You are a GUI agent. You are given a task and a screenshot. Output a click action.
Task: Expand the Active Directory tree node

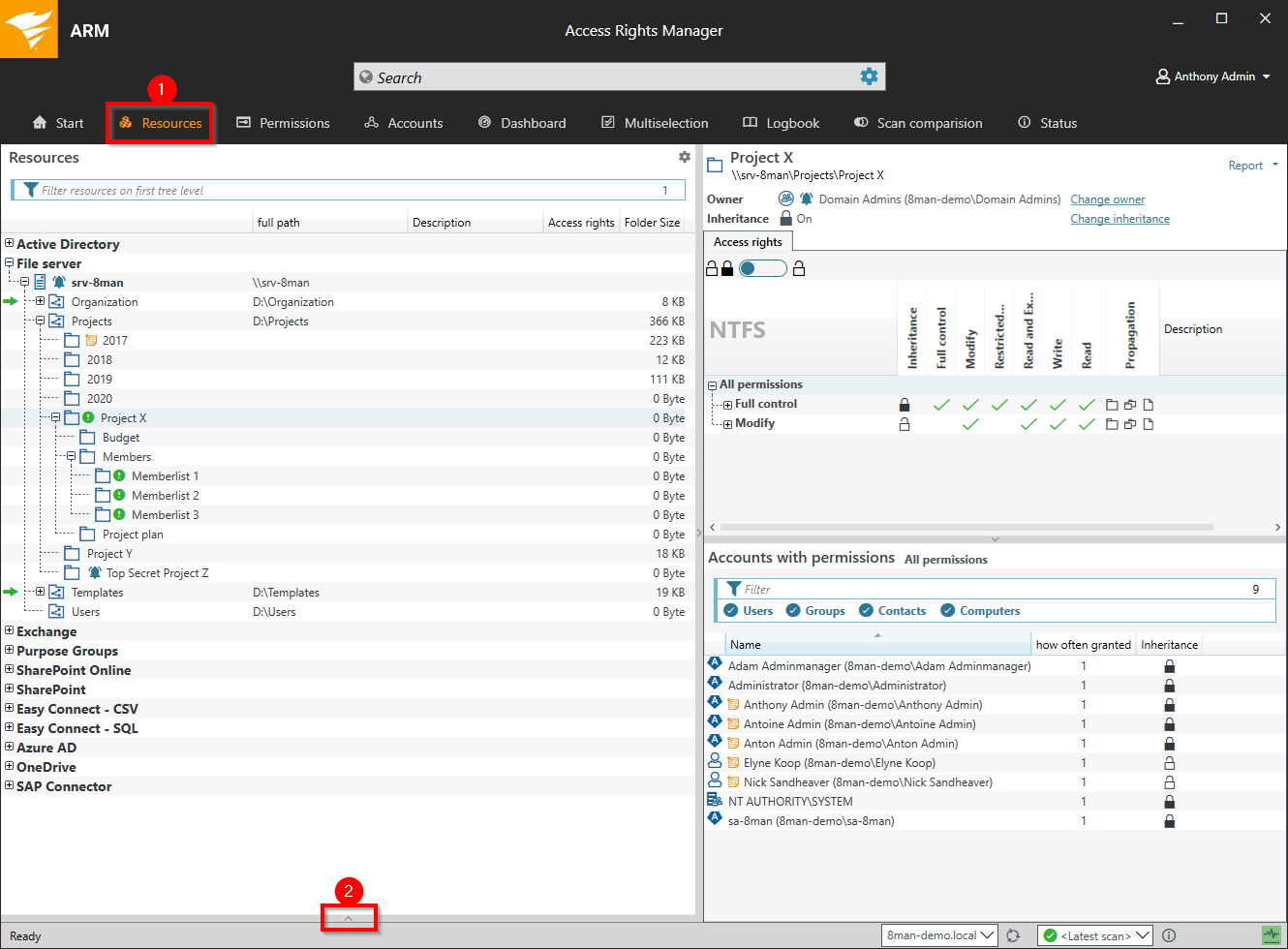[10, 244]
